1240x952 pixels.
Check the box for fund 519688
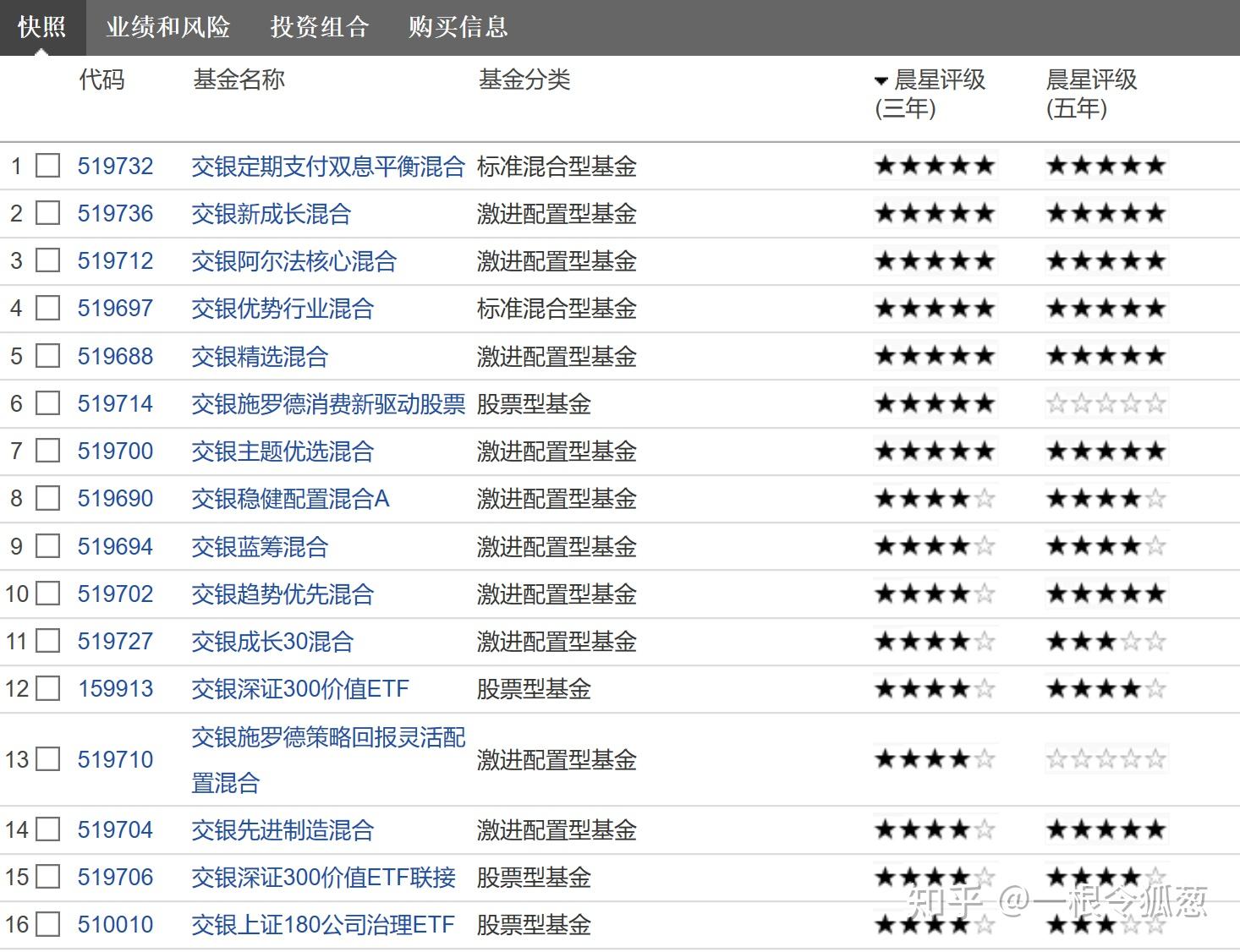(47, 356)
